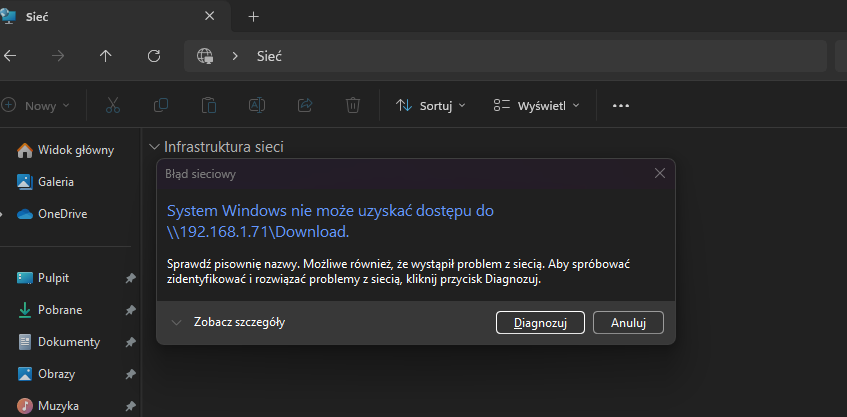Click the Rename icon in toolbar
Image resolution: width=847 pixels, height=417 pixels.
click(x=256, y=105)
